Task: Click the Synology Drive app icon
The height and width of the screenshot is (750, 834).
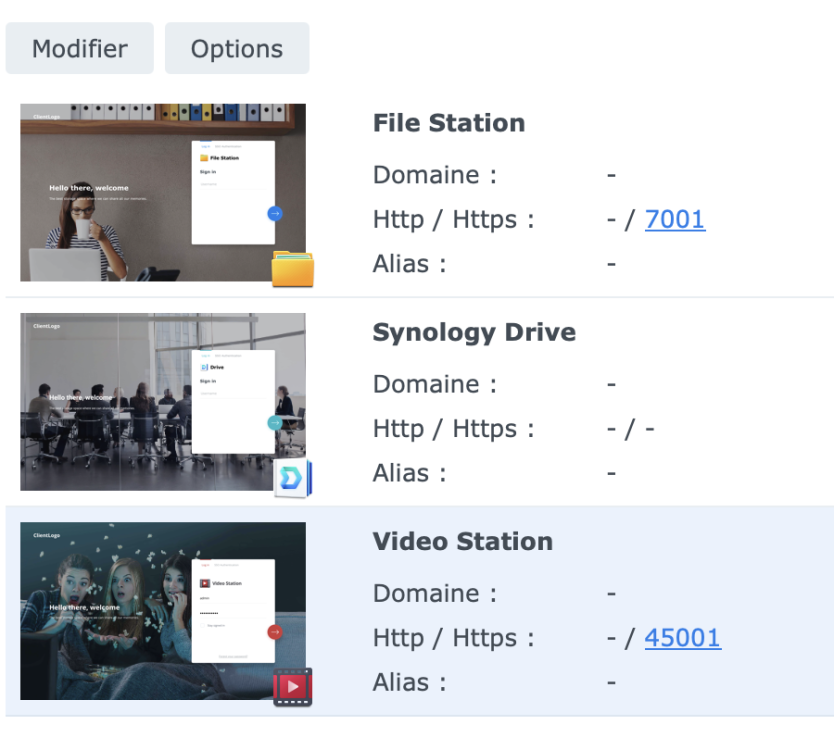Action: pyautogui.click(x=293, y=478)
